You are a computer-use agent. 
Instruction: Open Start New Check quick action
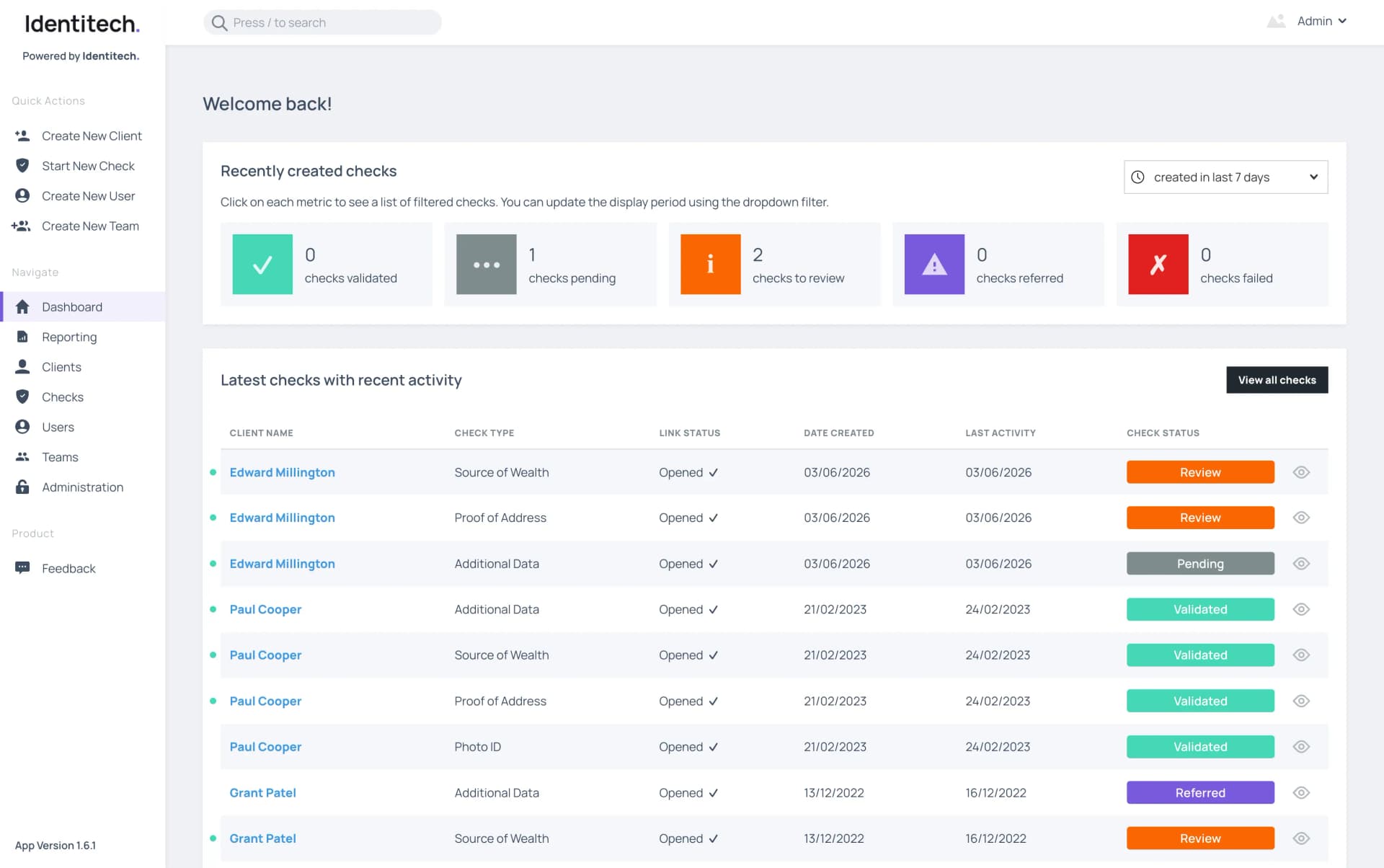[83, 166]
